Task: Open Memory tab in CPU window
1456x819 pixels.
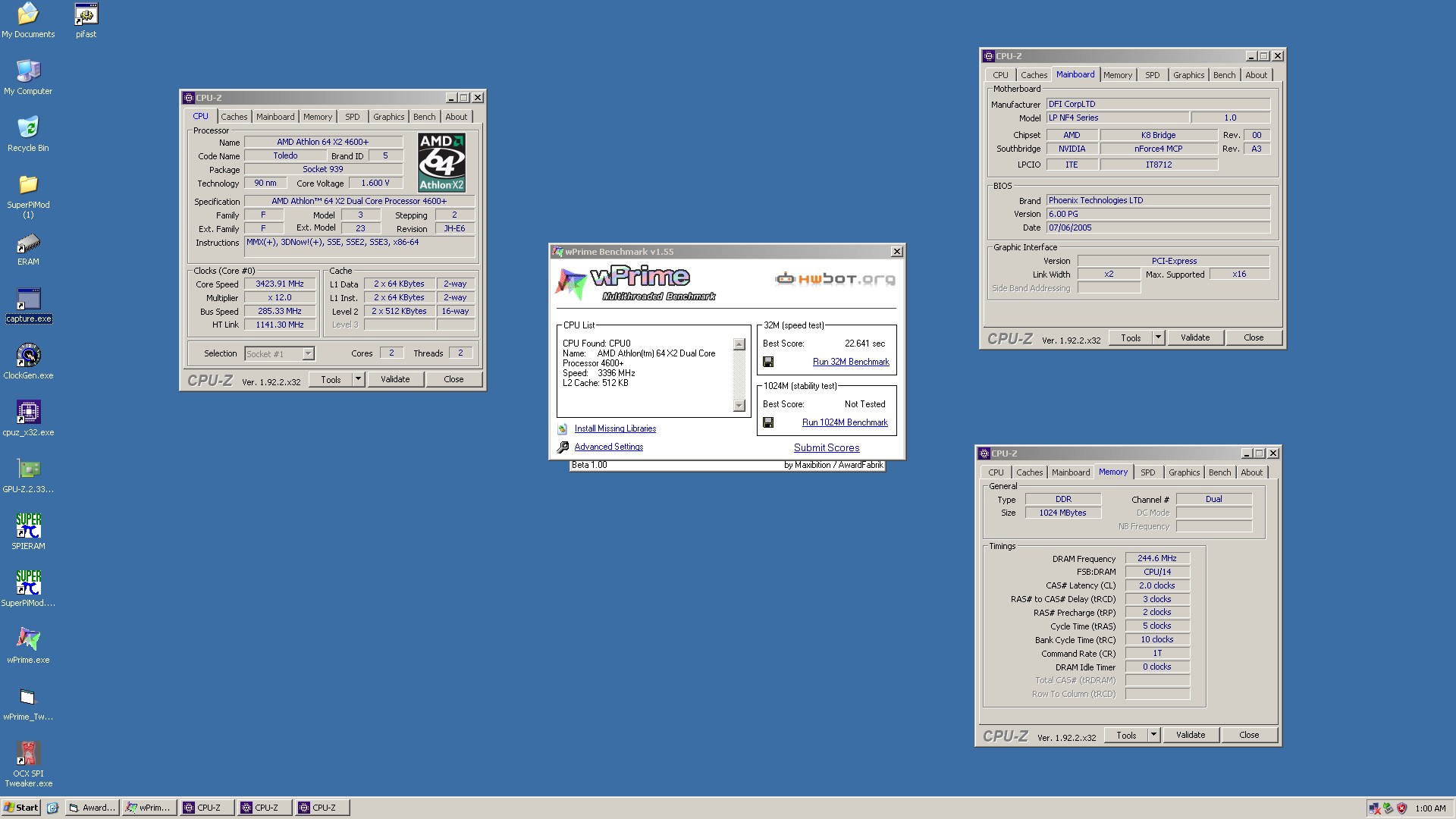Action: pos(318,117)
